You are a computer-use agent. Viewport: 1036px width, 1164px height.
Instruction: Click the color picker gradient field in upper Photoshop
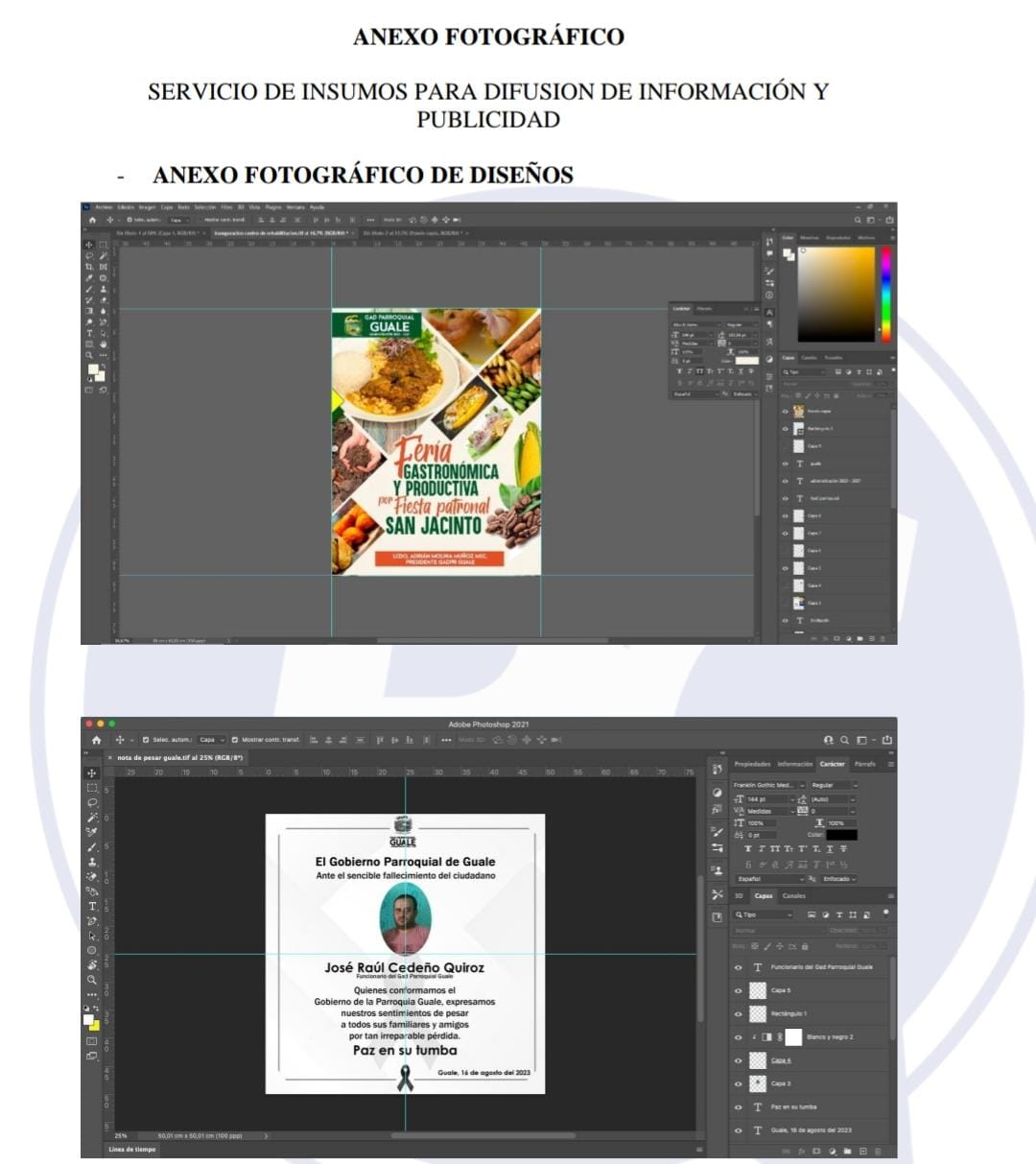tap(836, 294)
